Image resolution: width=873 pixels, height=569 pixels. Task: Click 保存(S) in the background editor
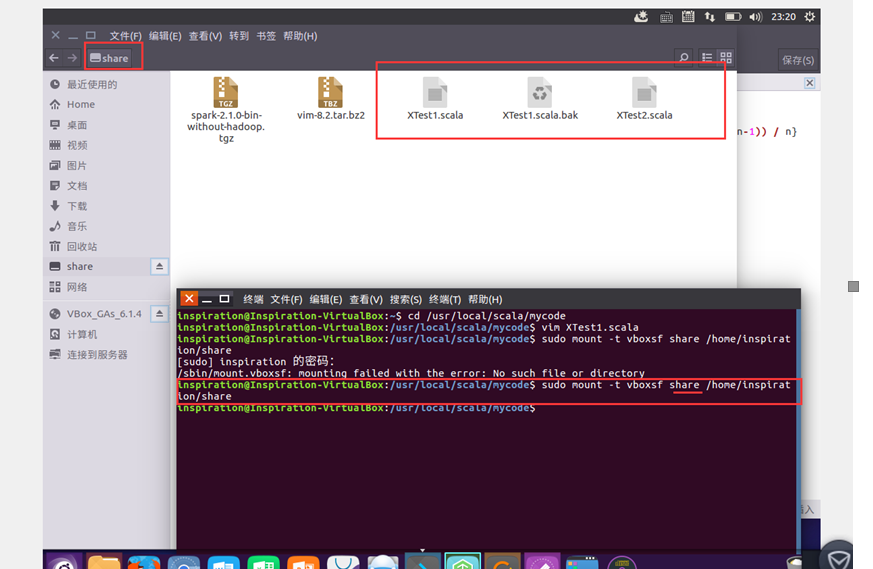(798, 60)
